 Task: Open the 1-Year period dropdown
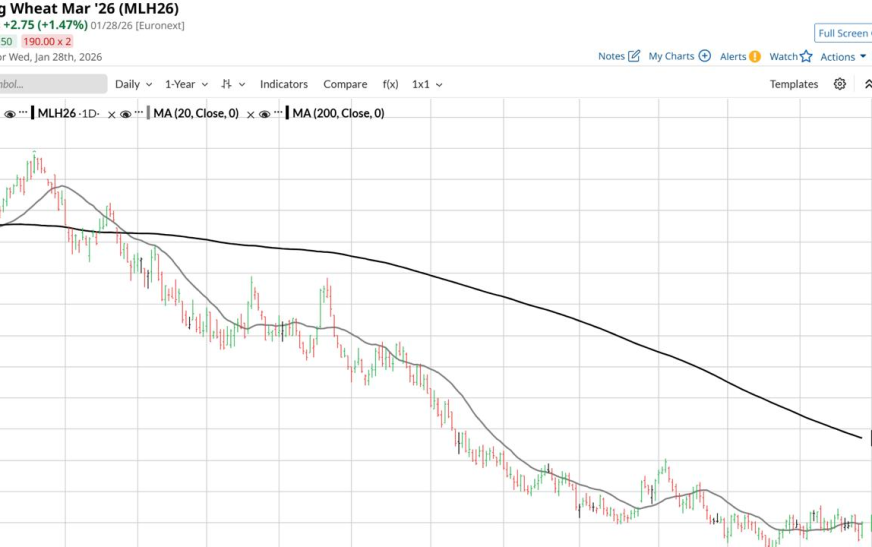coord(186,84)
